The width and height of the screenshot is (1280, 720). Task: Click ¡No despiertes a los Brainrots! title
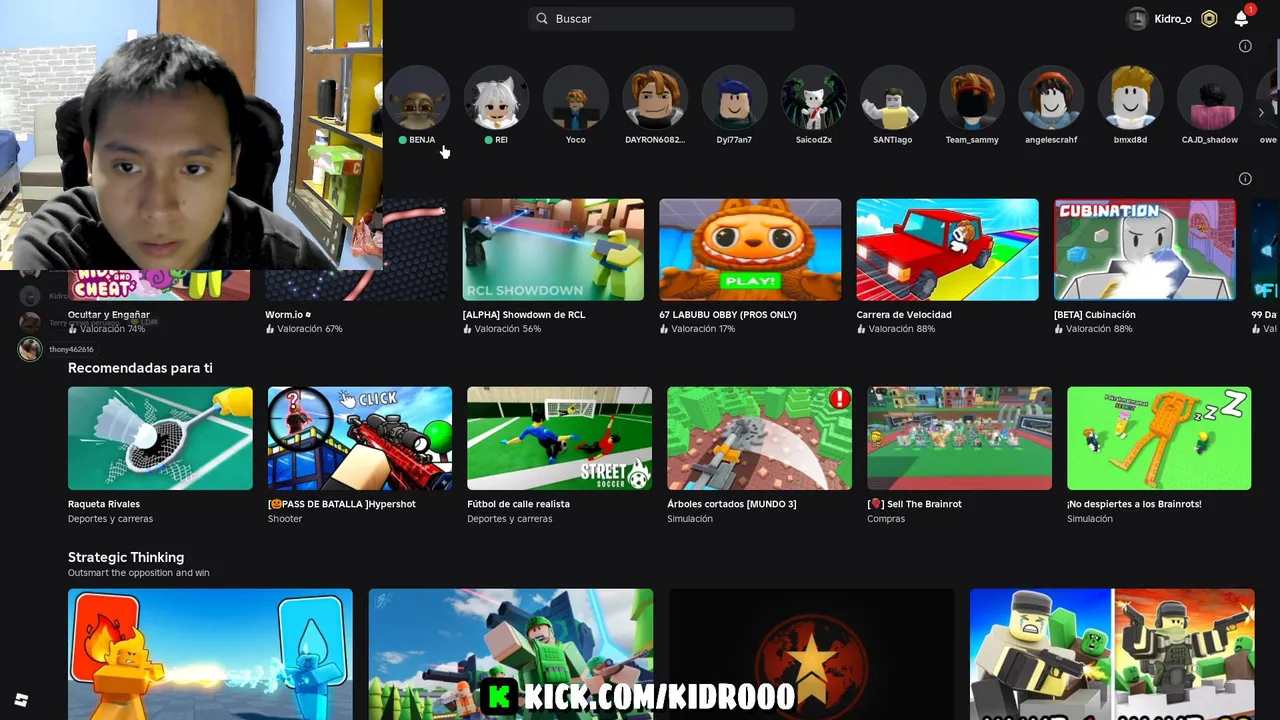point(1134,504)
